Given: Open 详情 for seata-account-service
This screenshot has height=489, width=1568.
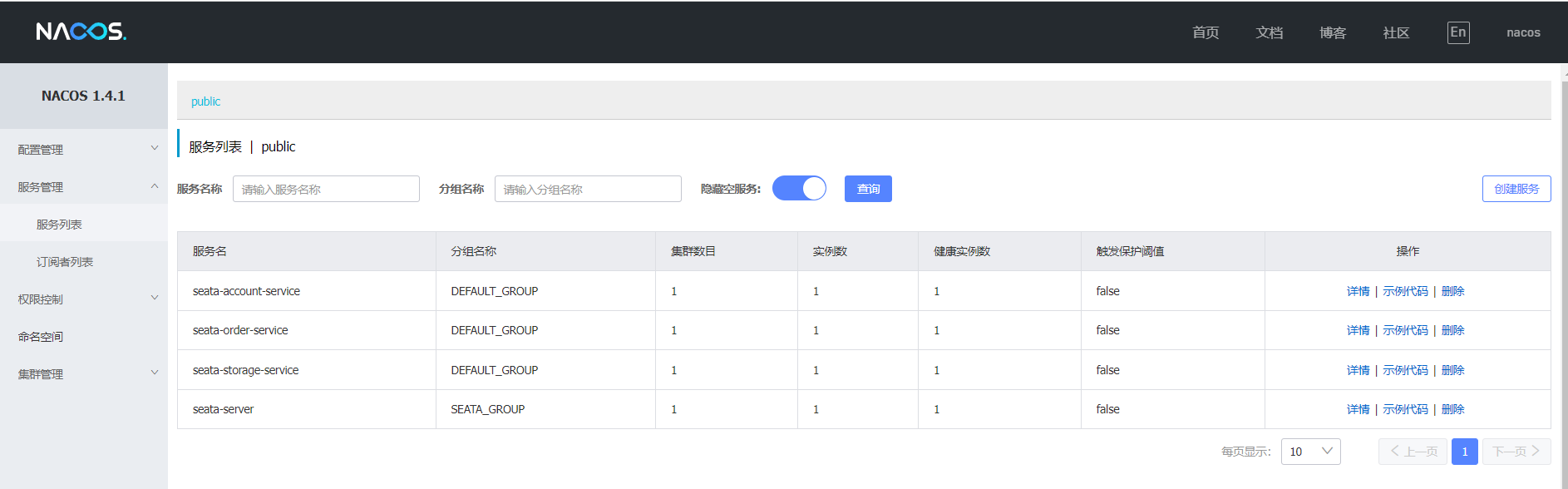Looking at the screenshot, I should pos(1358,291).
